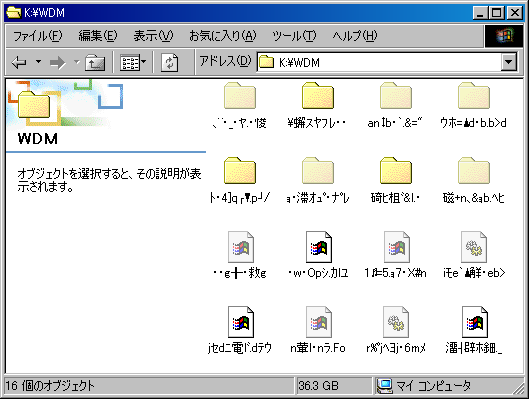Screen dimensions: 529x399
Task: Select the faded file starting with 1ル=5
Action: coord(396,255)
